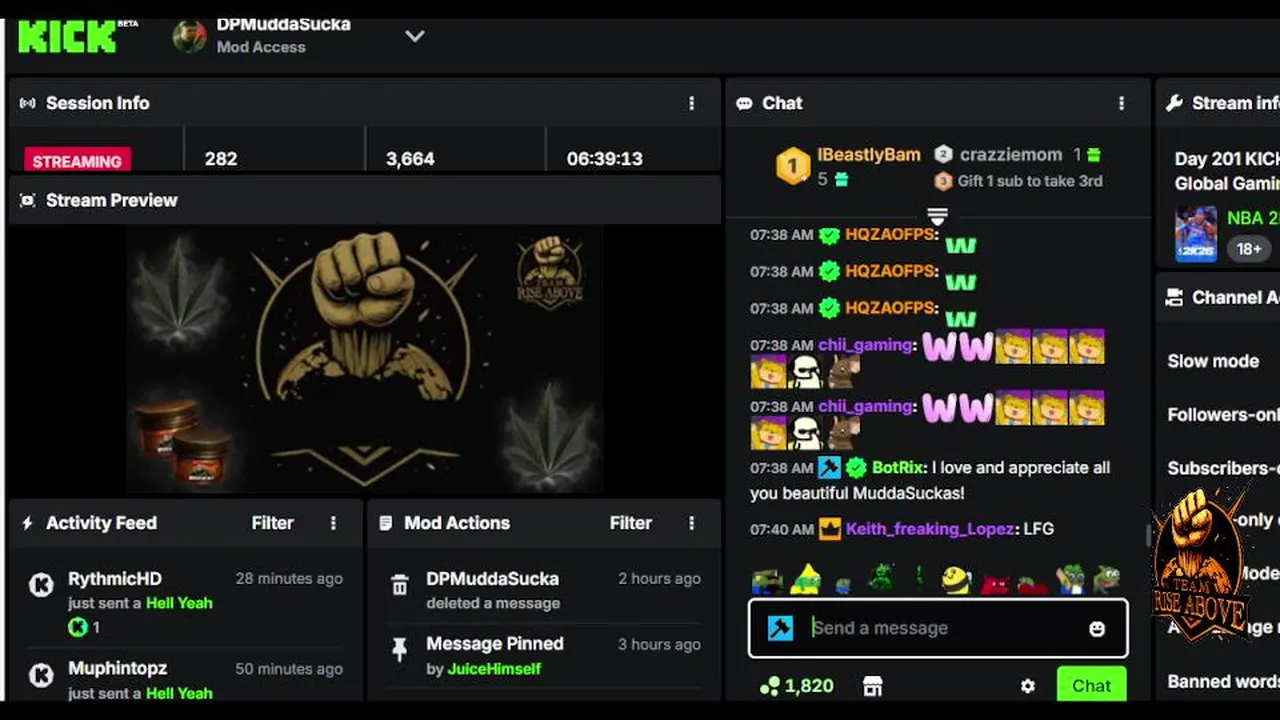Expand the DPMuddaSucka channel dropdown chevron
The image size is (1280, 720).
point(415,36)
